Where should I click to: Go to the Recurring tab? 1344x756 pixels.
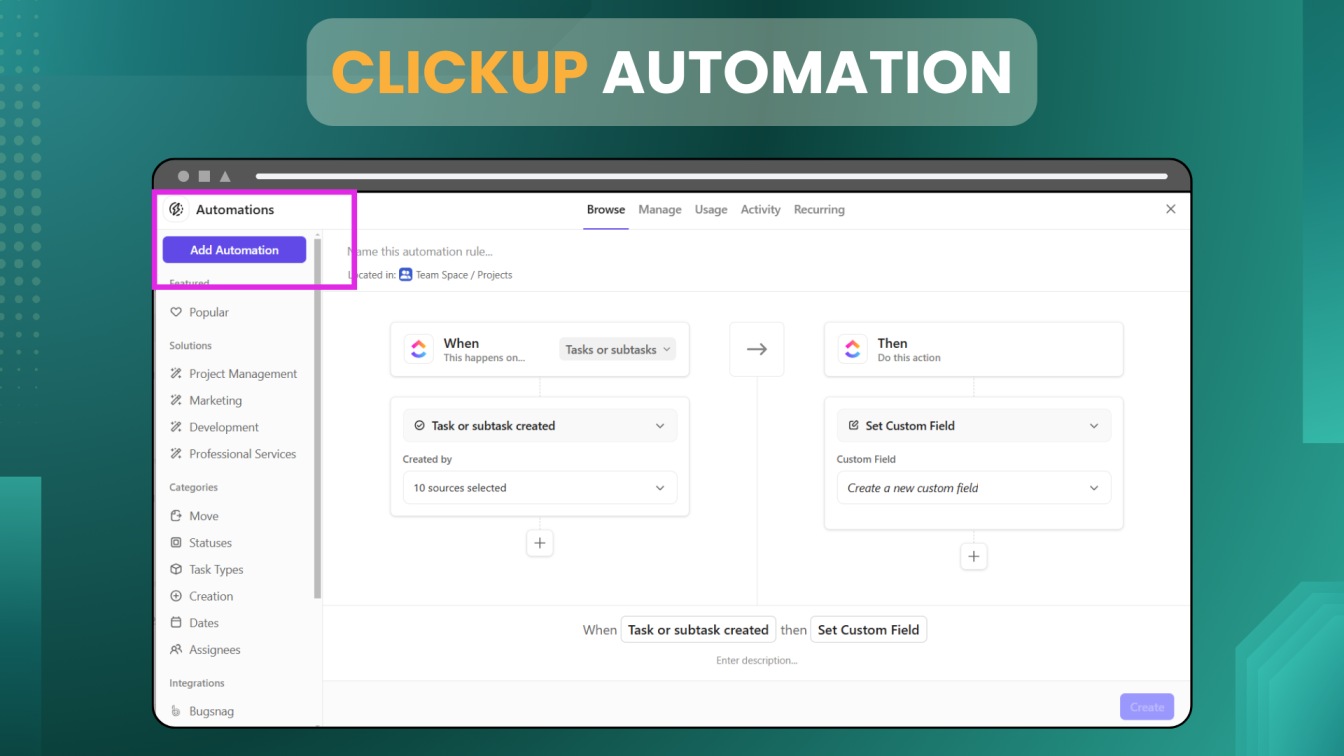click(819, 210)
